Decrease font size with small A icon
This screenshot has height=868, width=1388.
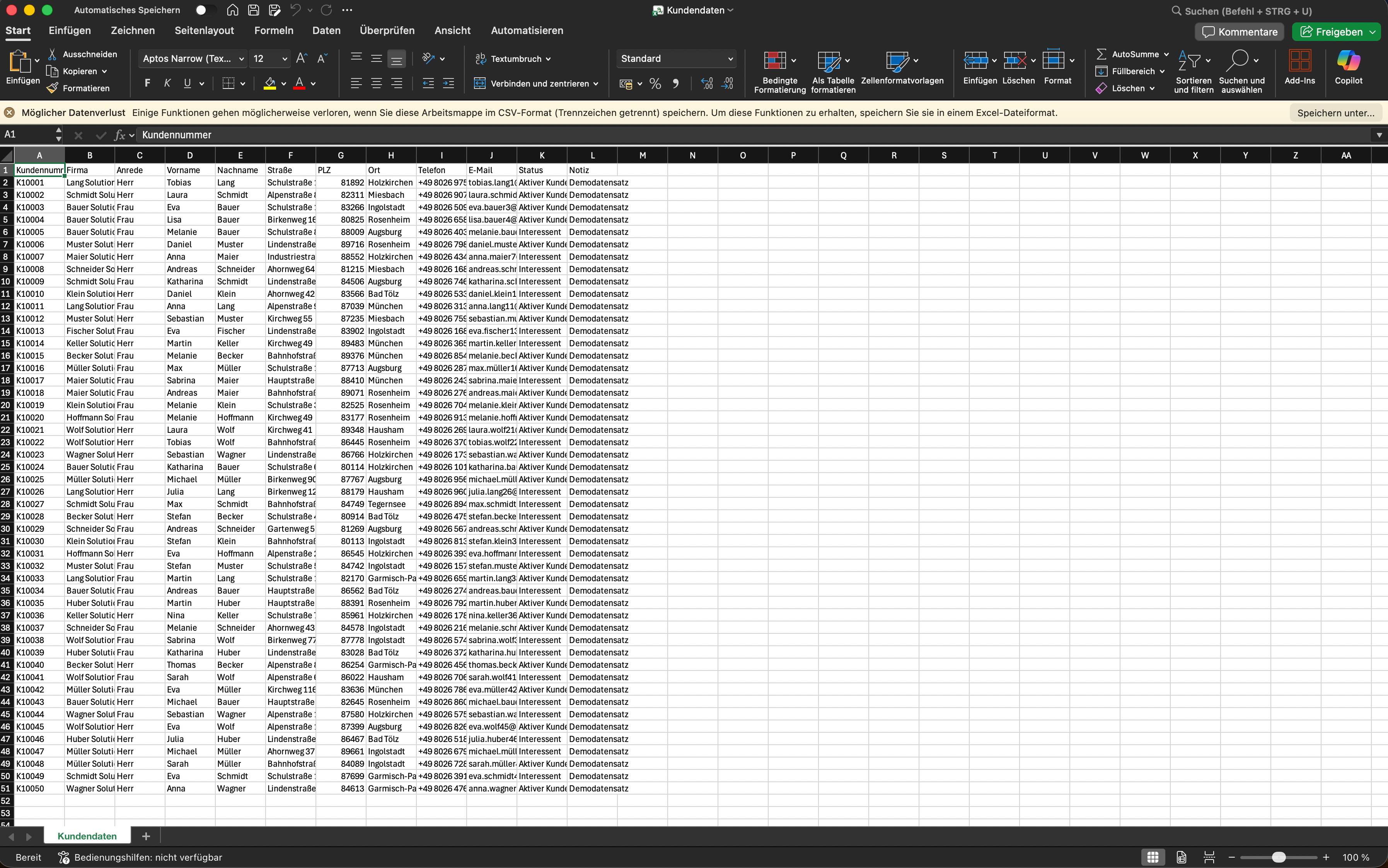tap(322, 59)
